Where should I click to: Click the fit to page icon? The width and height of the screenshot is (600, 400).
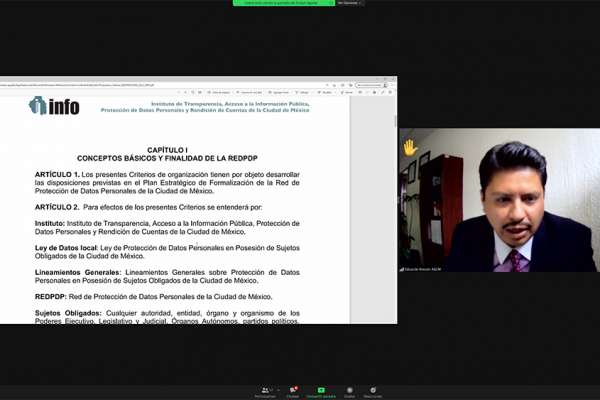[x=200, y=92]
